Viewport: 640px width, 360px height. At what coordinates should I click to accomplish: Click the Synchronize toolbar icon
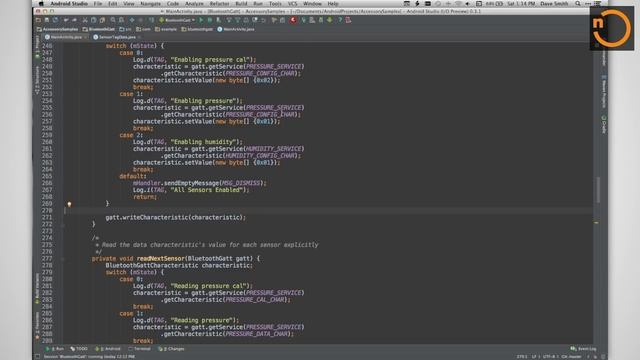[x=55, y=20]
